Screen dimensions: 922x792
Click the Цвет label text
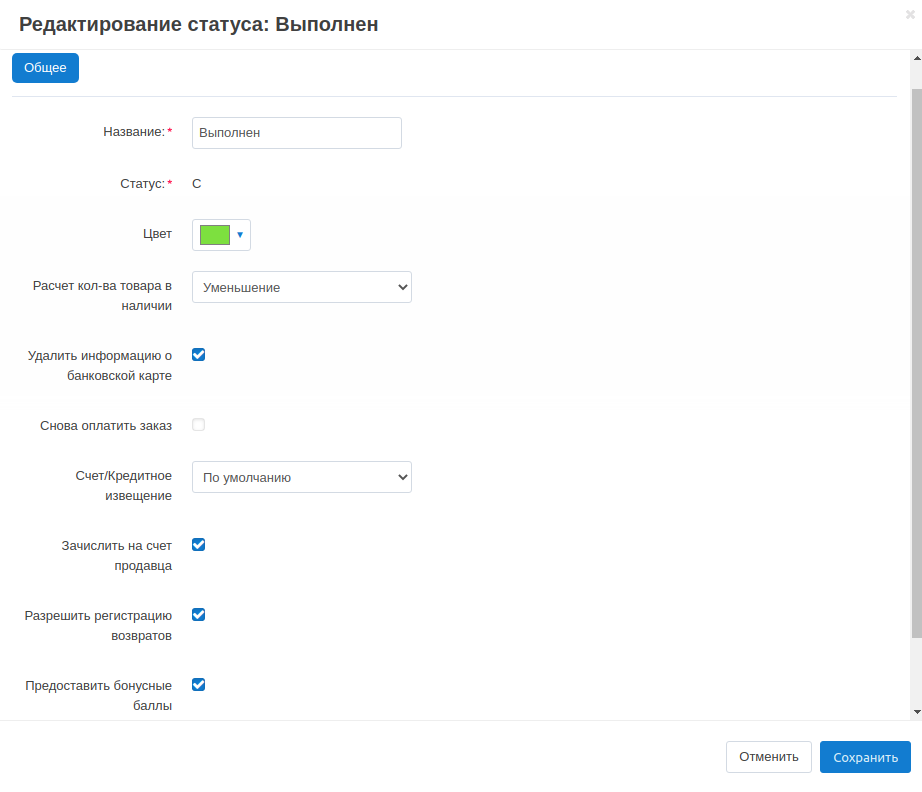click(x=157, y=234)
